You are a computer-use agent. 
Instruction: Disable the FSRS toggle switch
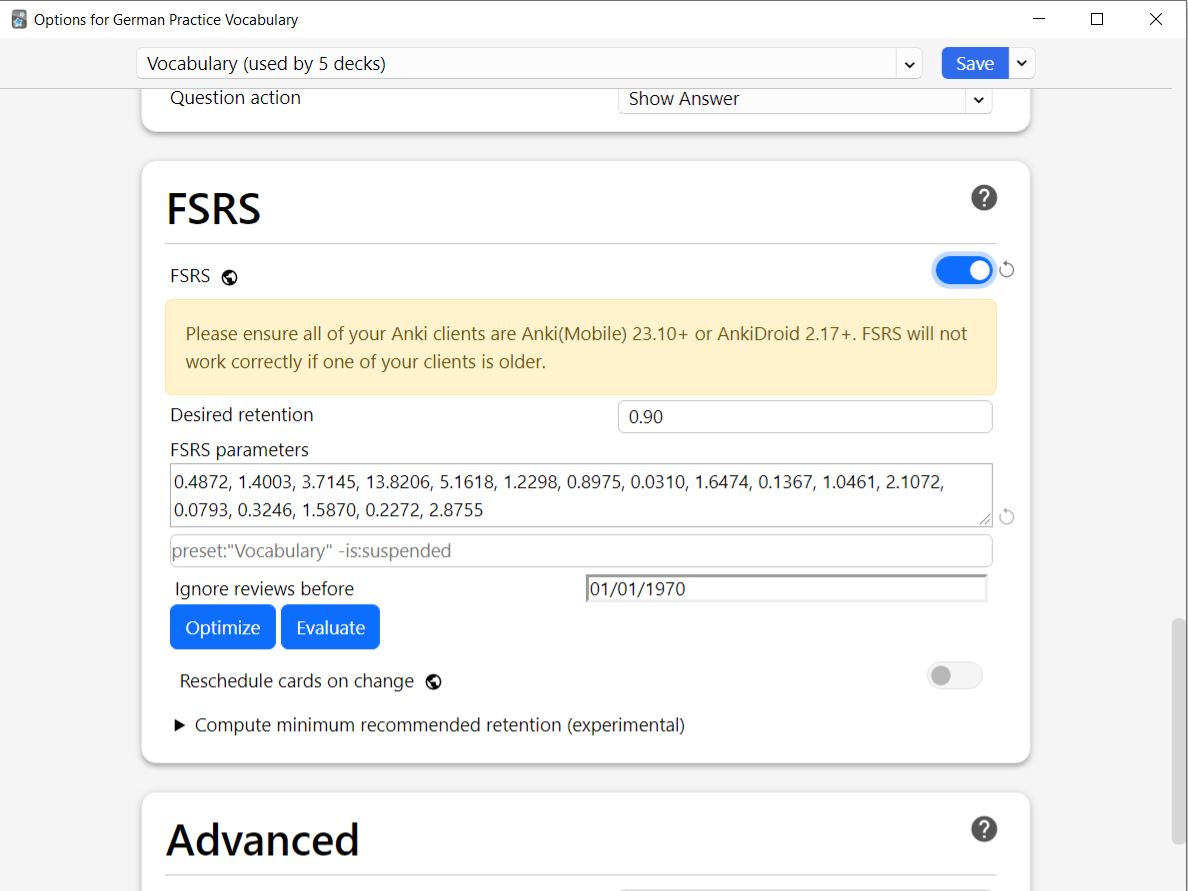tap(964, 270)
